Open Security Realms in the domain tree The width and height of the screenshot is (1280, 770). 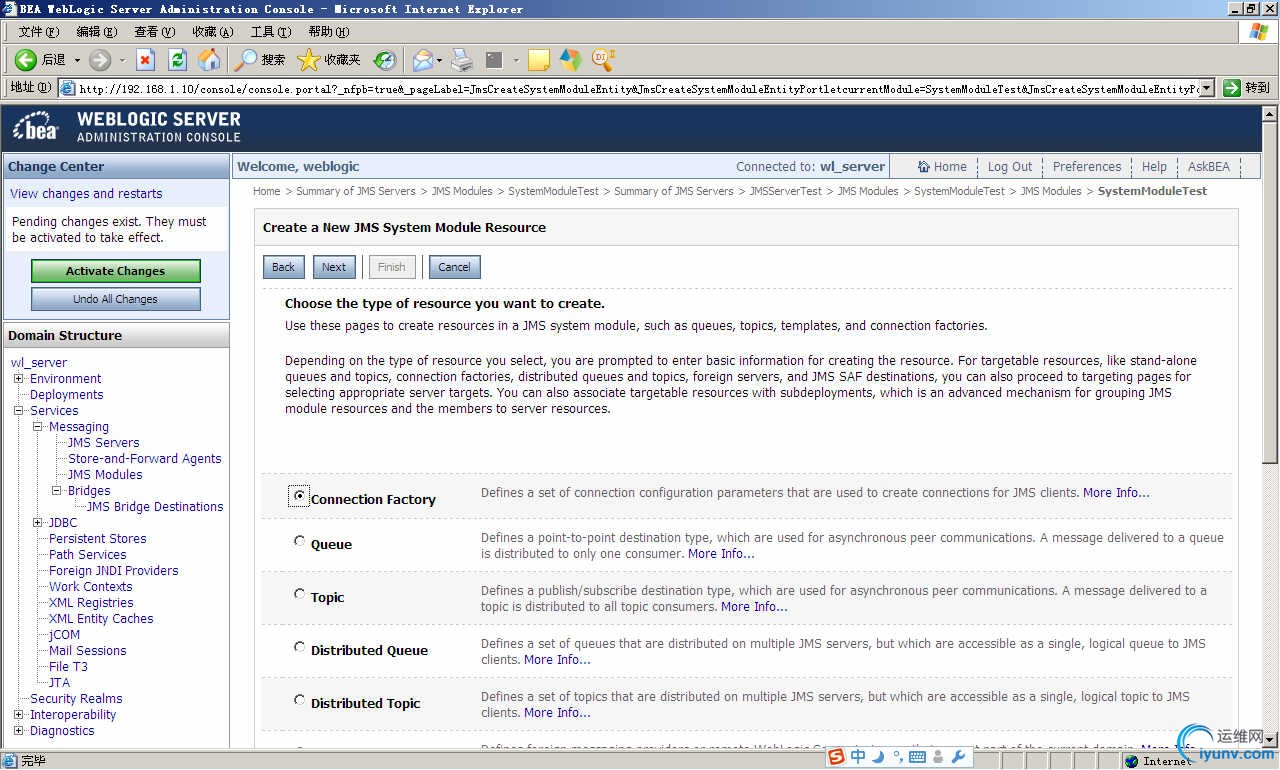tap(76, 699)
